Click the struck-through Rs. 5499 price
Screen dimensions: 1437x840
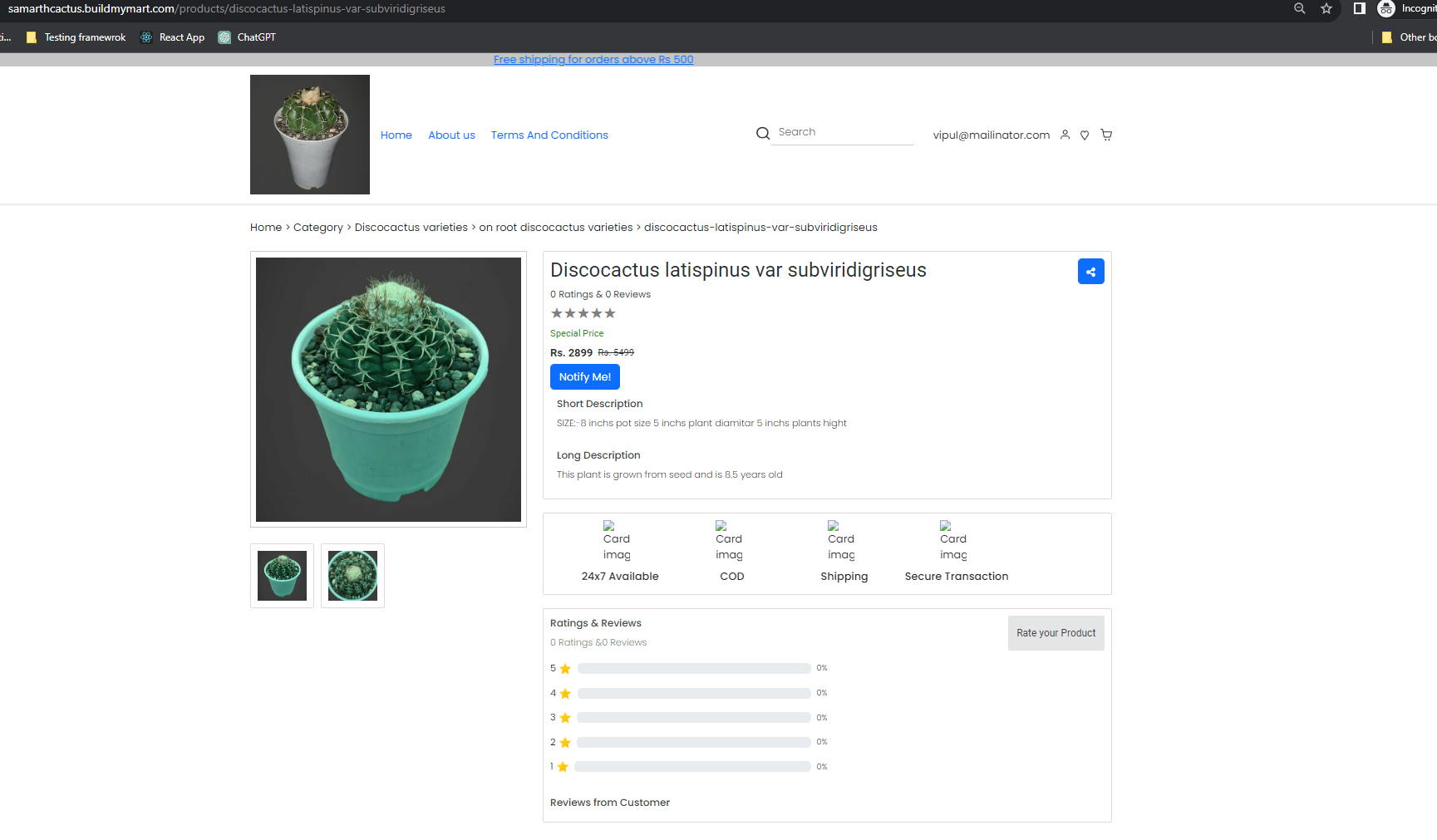tap(616, 353)
